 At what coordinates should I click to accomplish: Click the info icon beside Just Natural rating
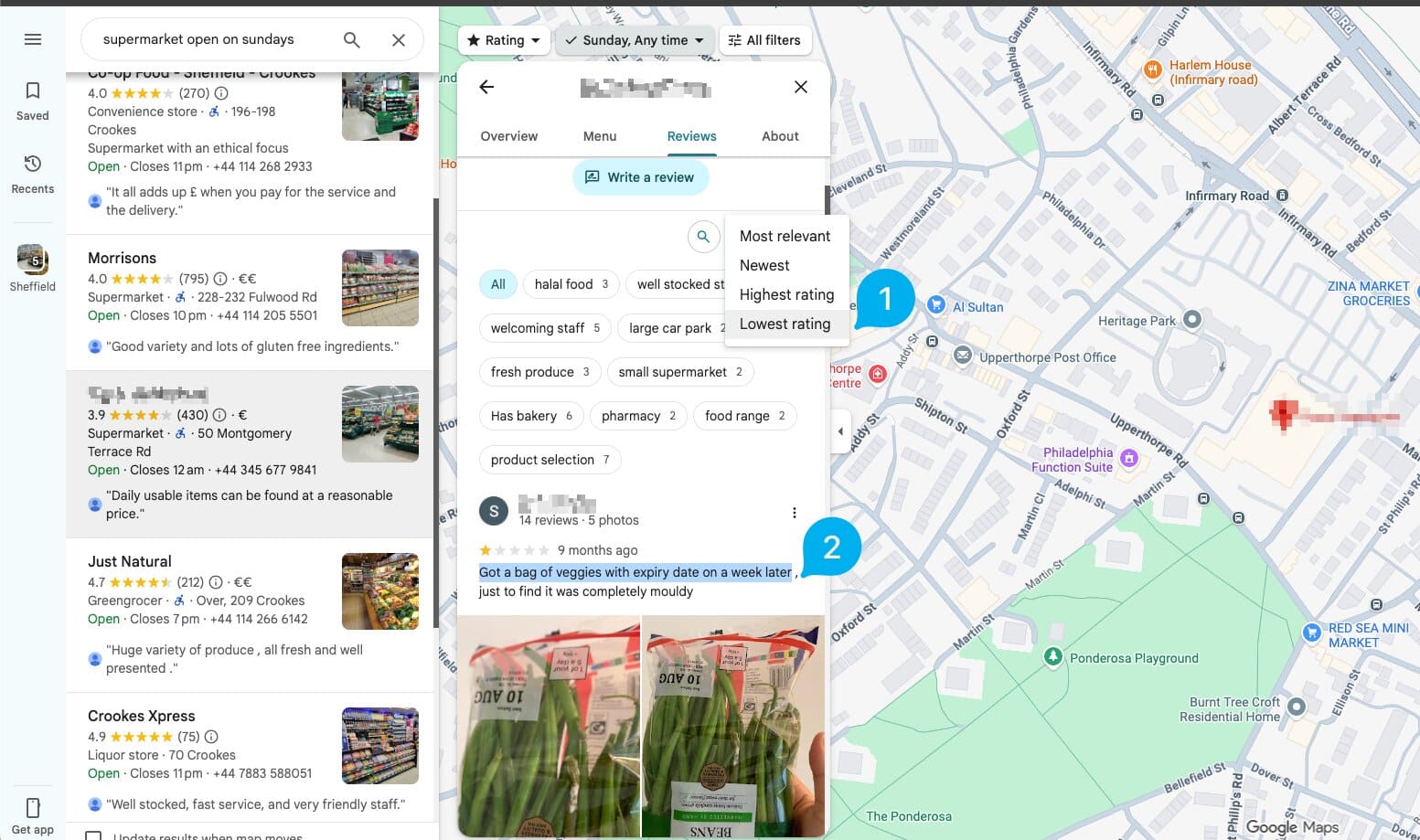(x=216, y=582)
